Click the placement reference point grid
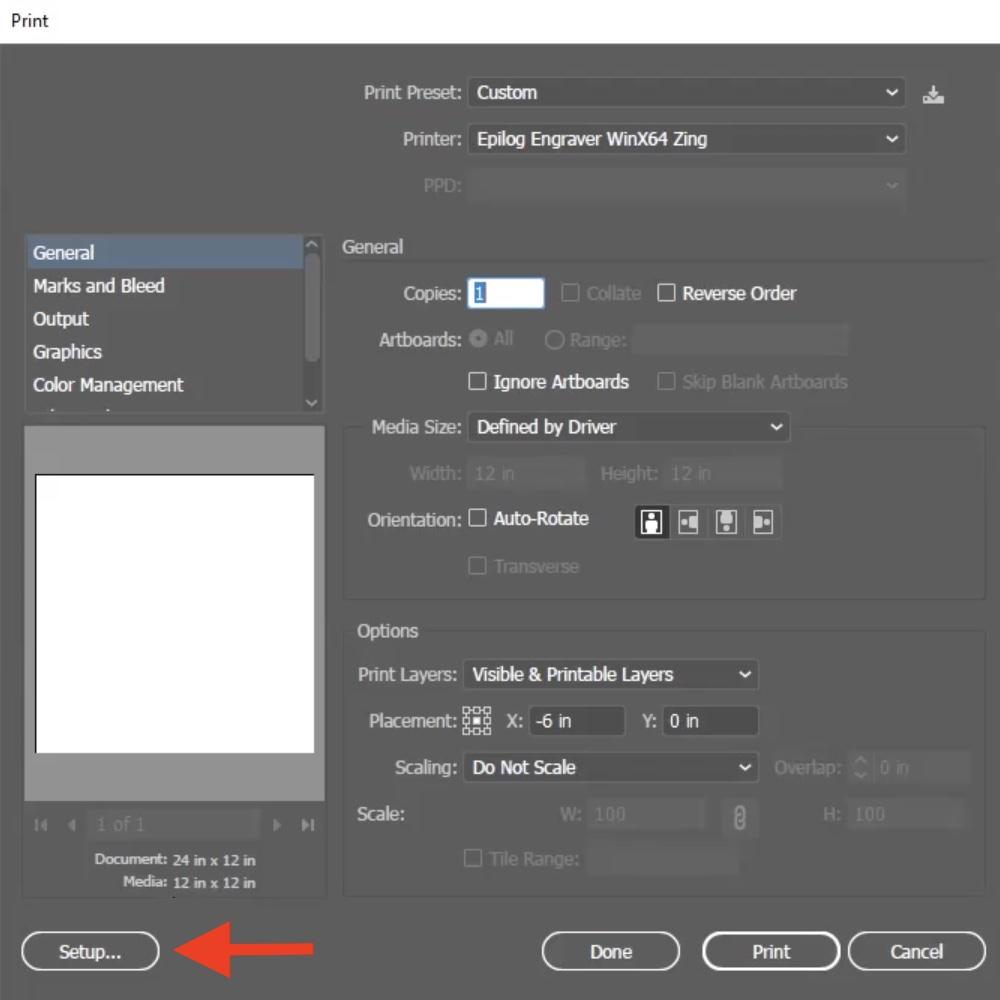The width and height of the screenshot is (1000, 1000). tap(478, 720)
